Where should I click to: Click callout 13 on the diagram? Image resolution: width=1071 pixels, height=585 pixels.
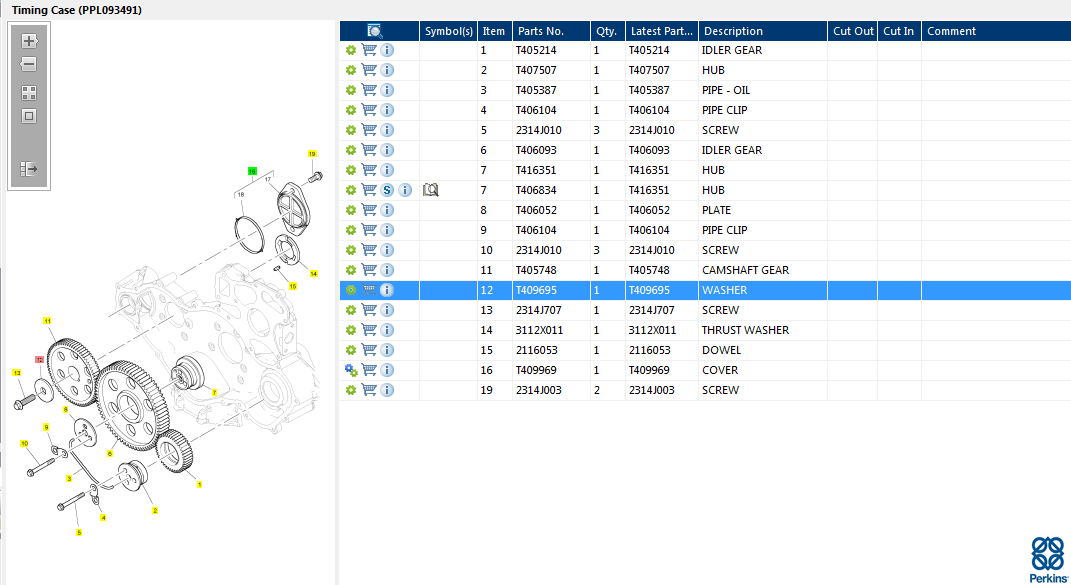(x=17, y=372)
